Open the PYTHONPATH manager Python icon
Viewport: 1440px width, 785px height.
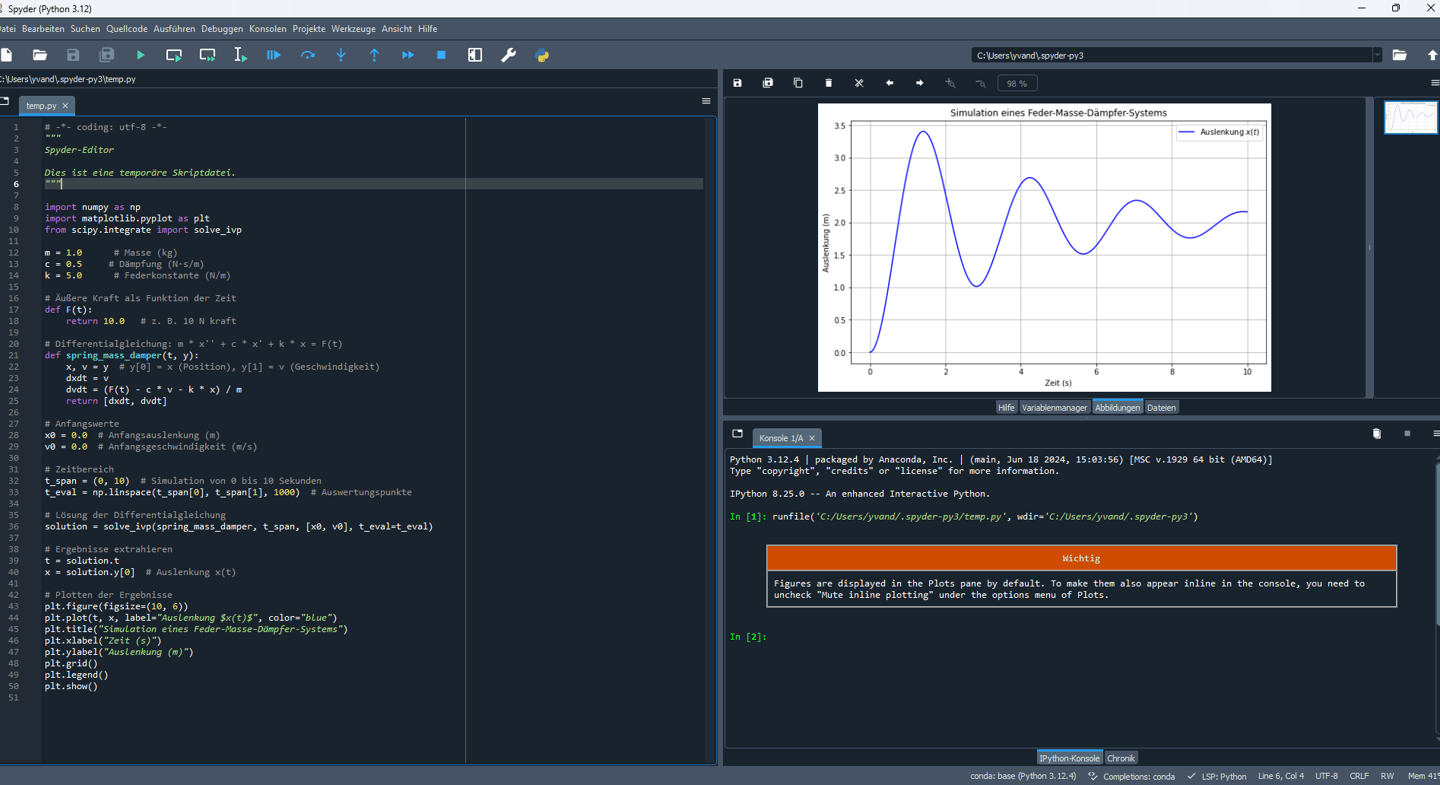pos(542,55)
